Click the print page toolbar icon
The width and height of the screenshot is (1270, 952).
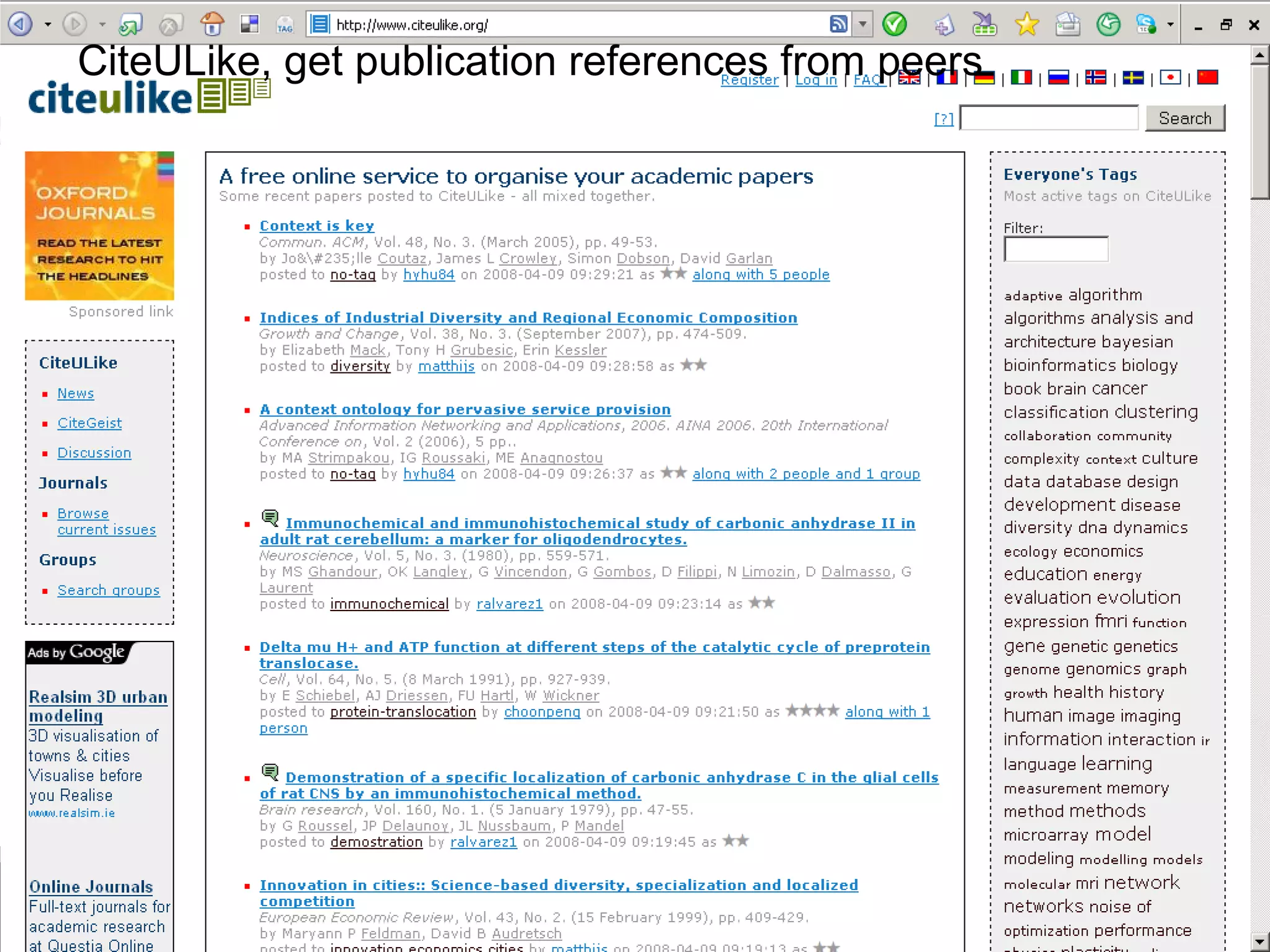tap(1068, 25)
